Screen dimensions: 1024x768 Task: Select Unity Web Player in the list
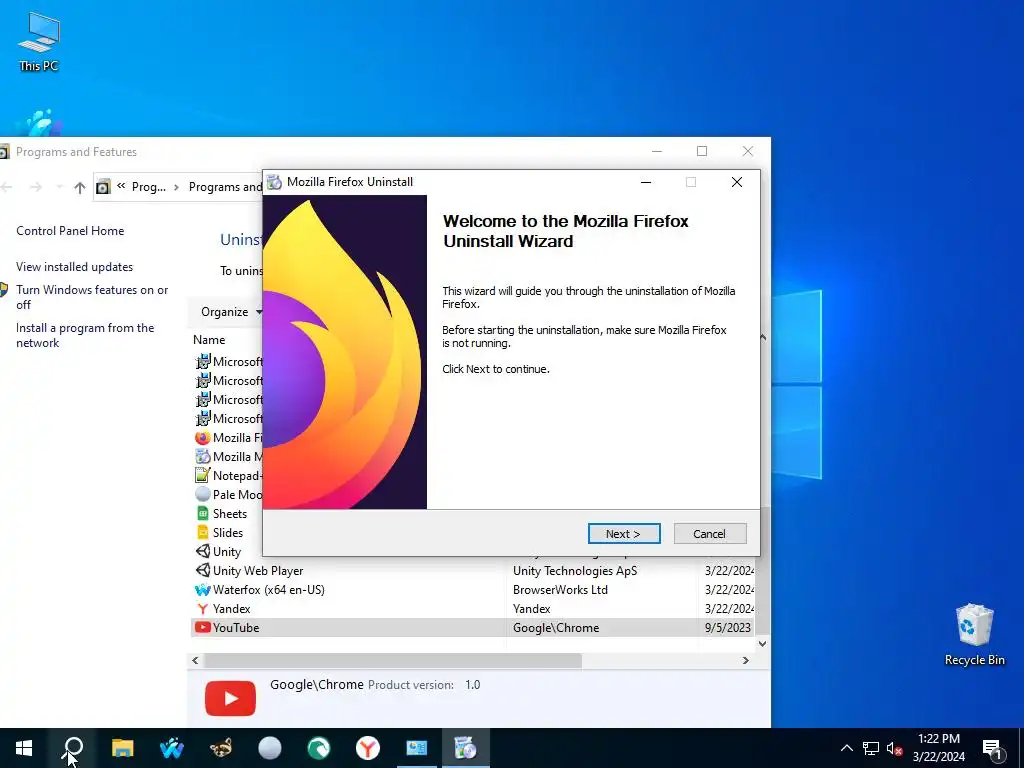coord(249,571)
